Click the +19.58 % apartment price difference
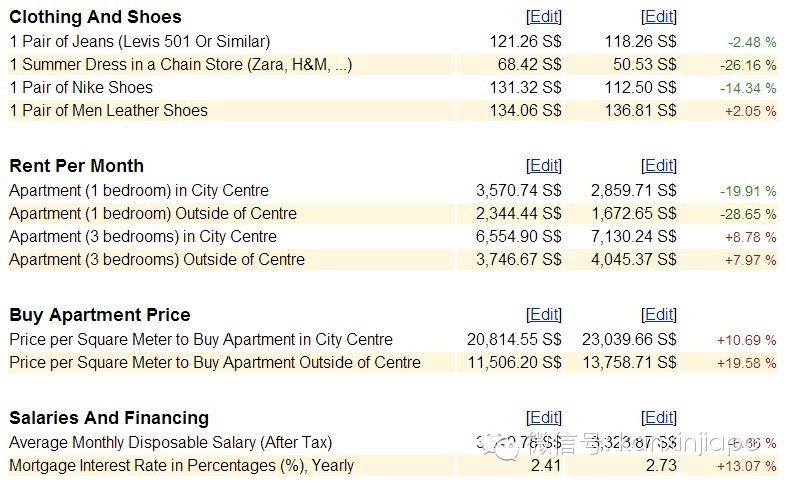The width and height of the screenshot is (786, 484). pos(746,363)
